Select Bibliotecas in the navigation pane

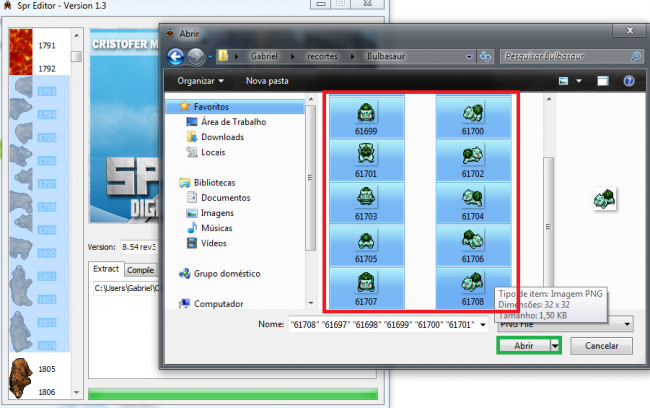[x=214, y=182]
